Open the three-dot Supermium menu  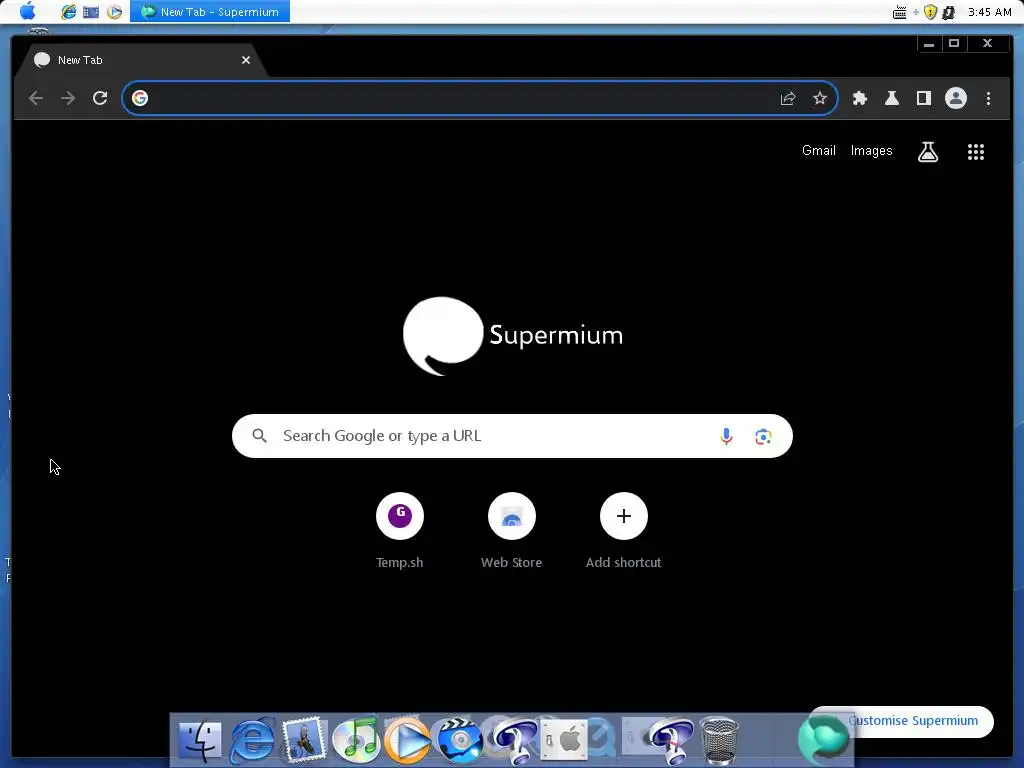tap(988, 98)
